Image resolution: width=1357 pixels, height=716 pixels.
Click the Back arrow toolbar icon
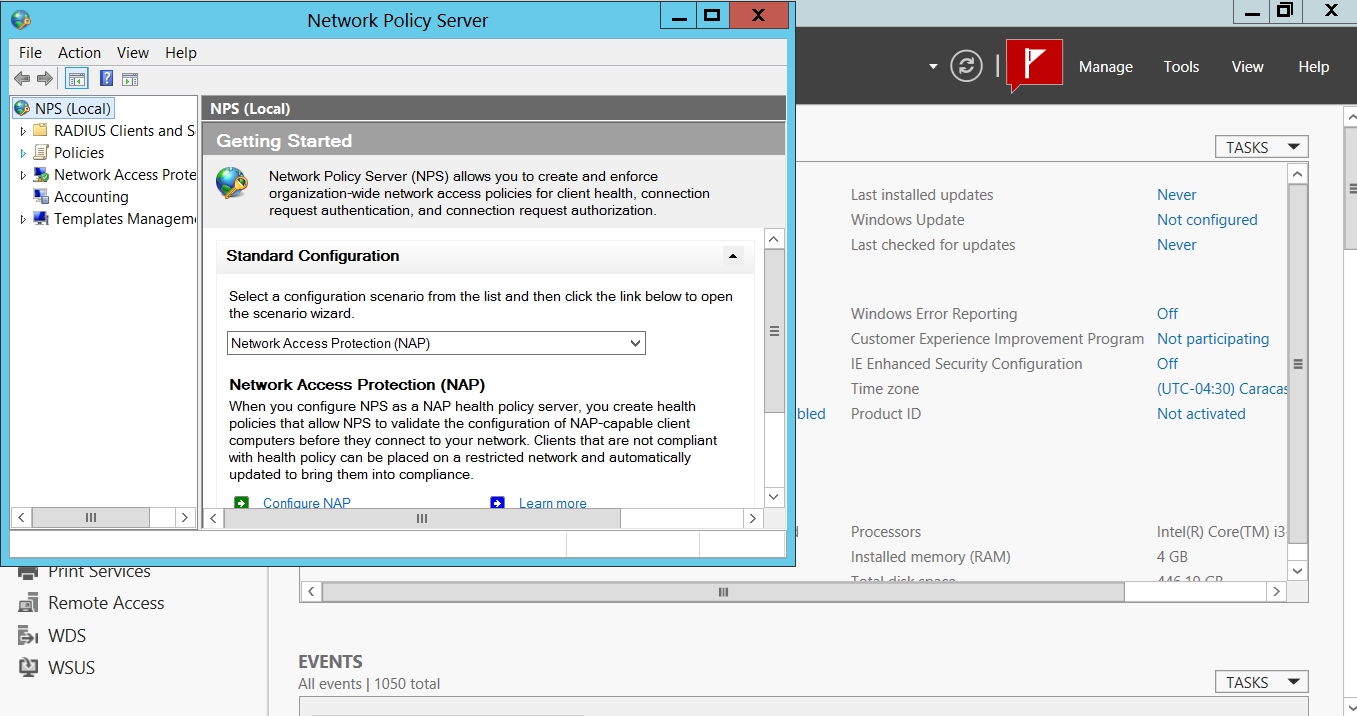coord(22,79)
